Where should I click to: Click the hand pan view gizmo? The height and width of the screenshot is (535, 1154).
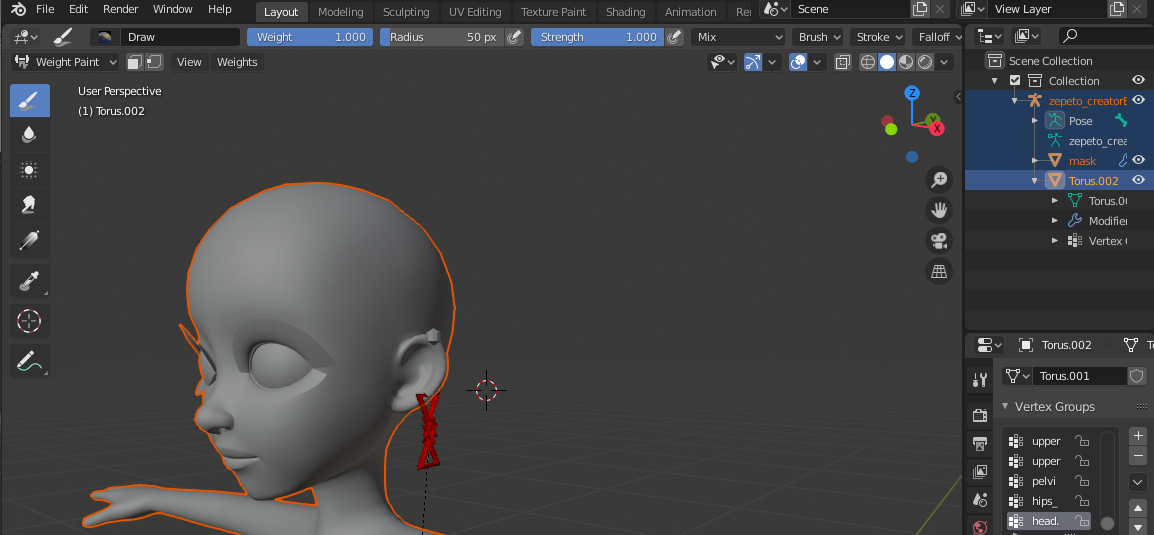click(939, 210)
